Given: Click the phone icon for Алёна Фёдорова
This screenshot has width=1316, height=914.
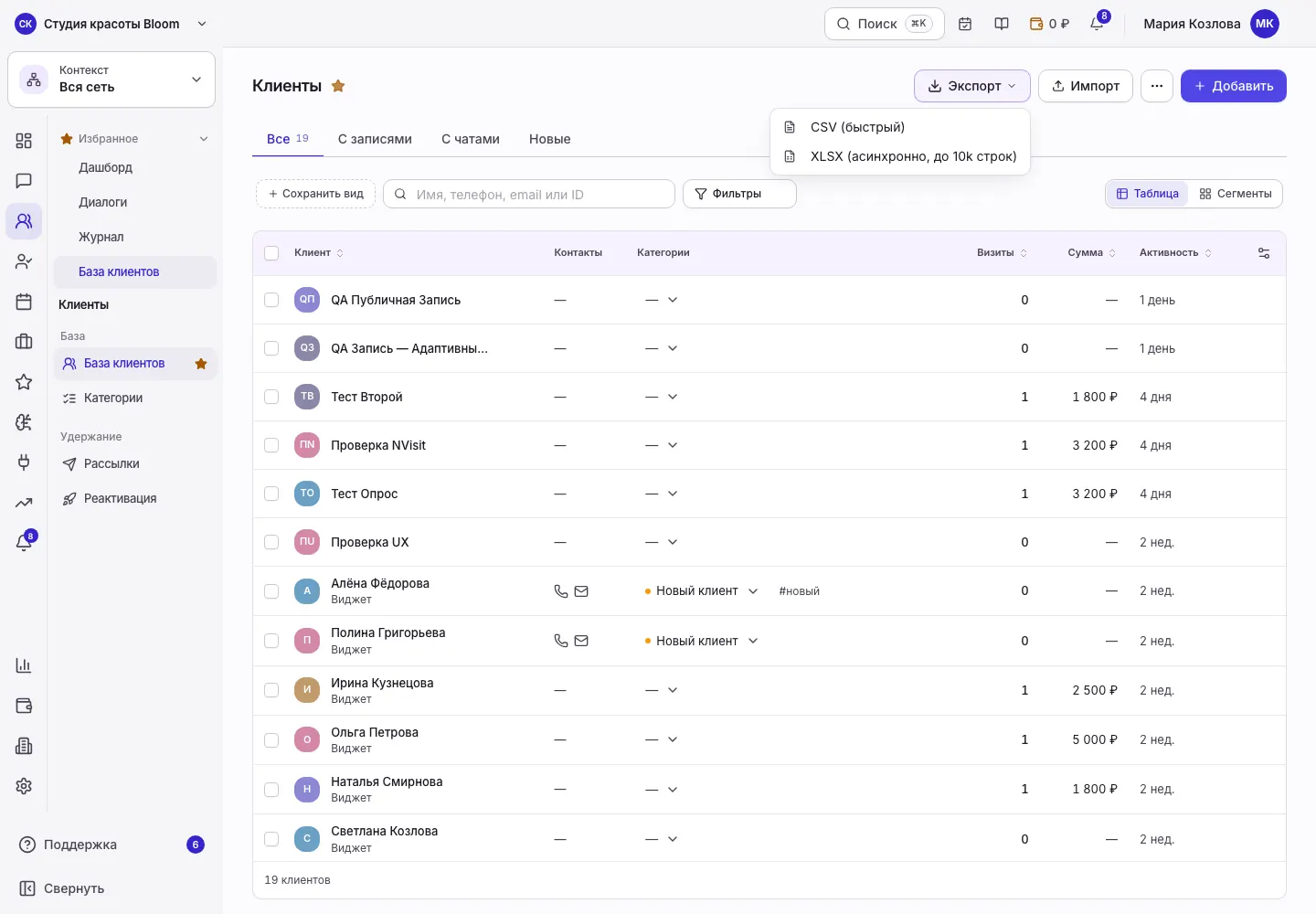Looking at the screenshot, I should point(561,591).
